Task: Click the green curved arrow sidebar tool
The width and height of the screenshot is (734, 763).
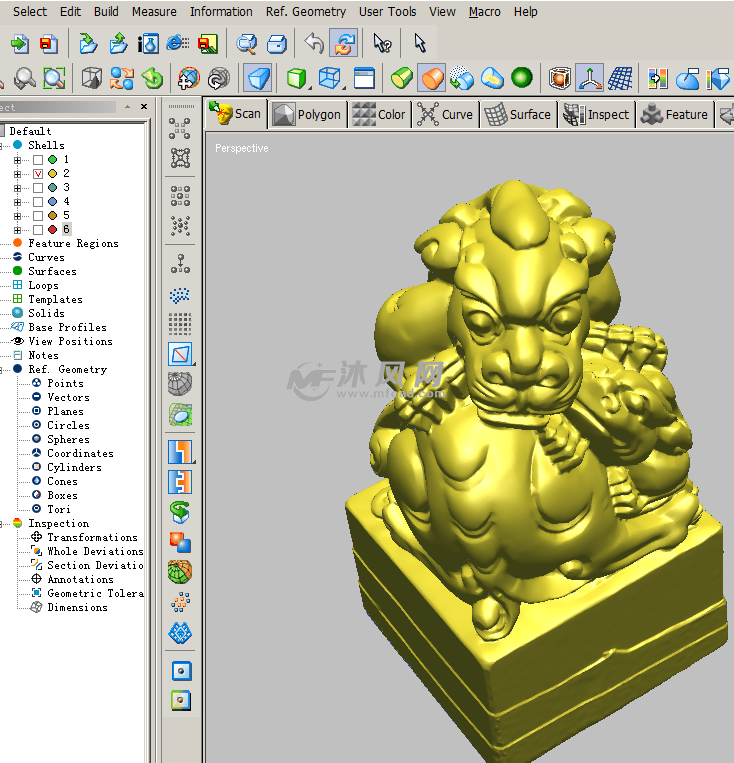Action: 180,511
